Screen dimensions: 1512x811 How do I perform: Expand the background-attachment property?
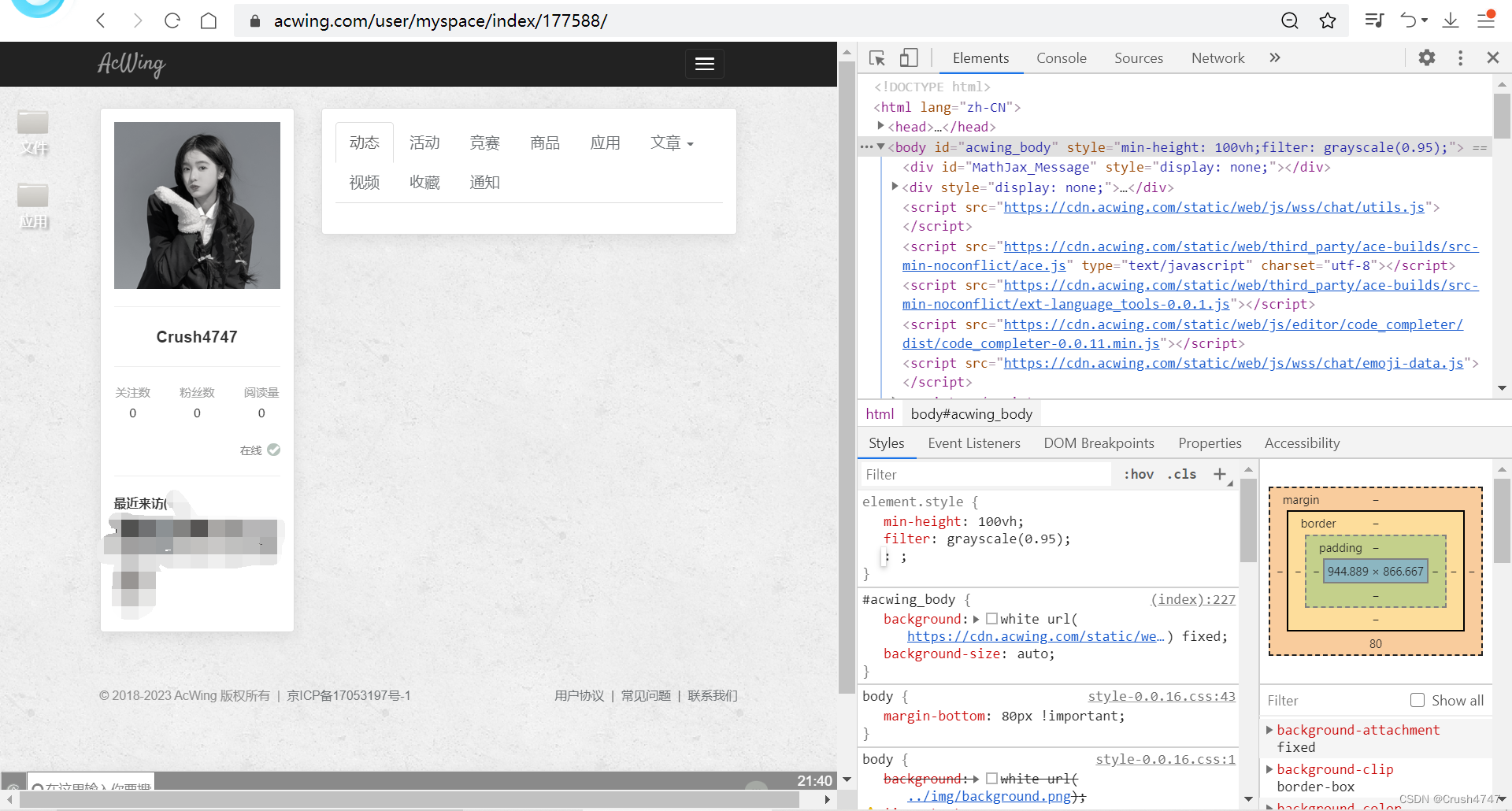(x=1271, y=730)
